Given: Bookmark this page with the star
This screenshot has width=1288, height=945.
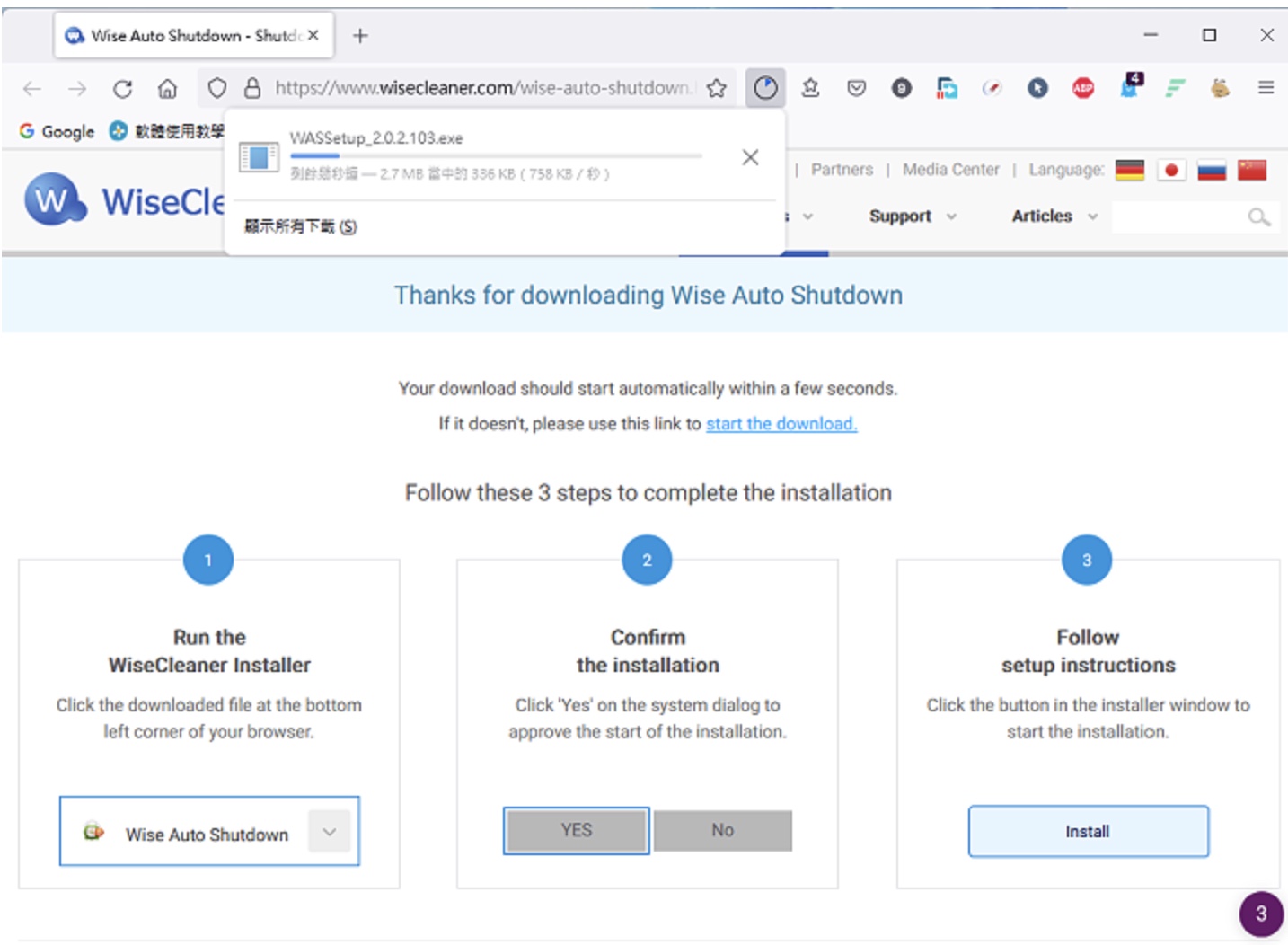Looking at the screenshot, I should (716, 88).
